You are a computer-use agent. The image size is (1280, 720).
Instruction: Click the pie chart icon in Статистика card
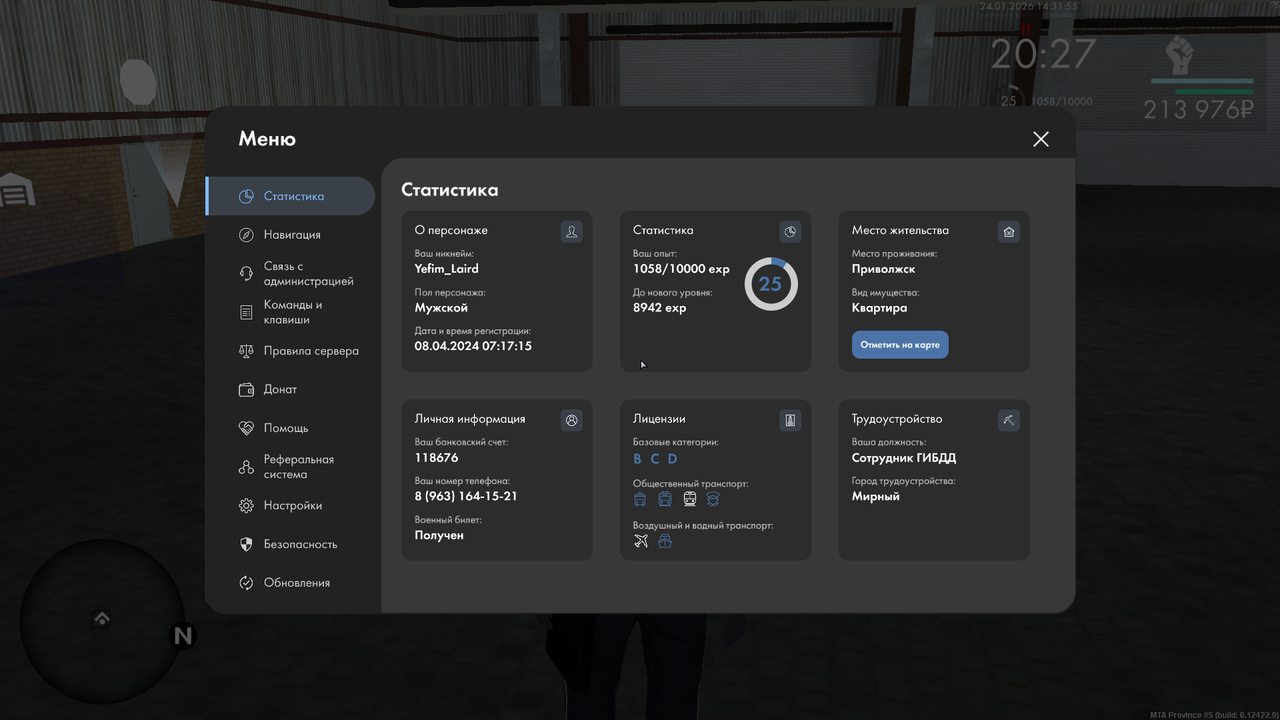(790, 232)
